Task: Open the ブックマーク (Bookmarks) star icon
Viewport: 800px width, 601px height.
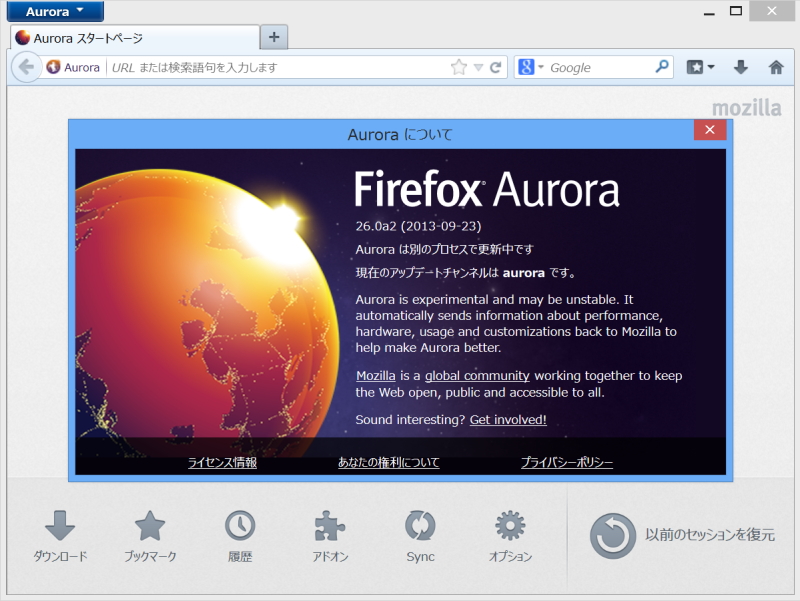Action: point(150,525)
